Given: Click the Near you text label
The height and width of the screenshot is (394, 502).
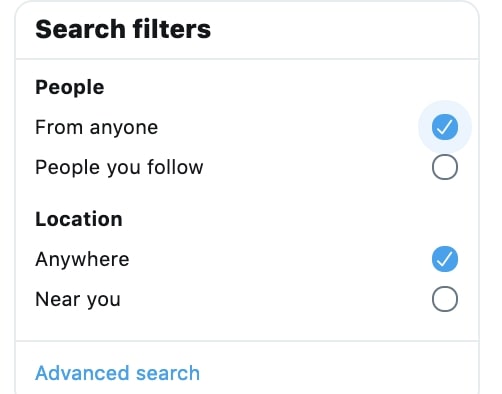Looking at the screenshot, I should tap(78, 299).
